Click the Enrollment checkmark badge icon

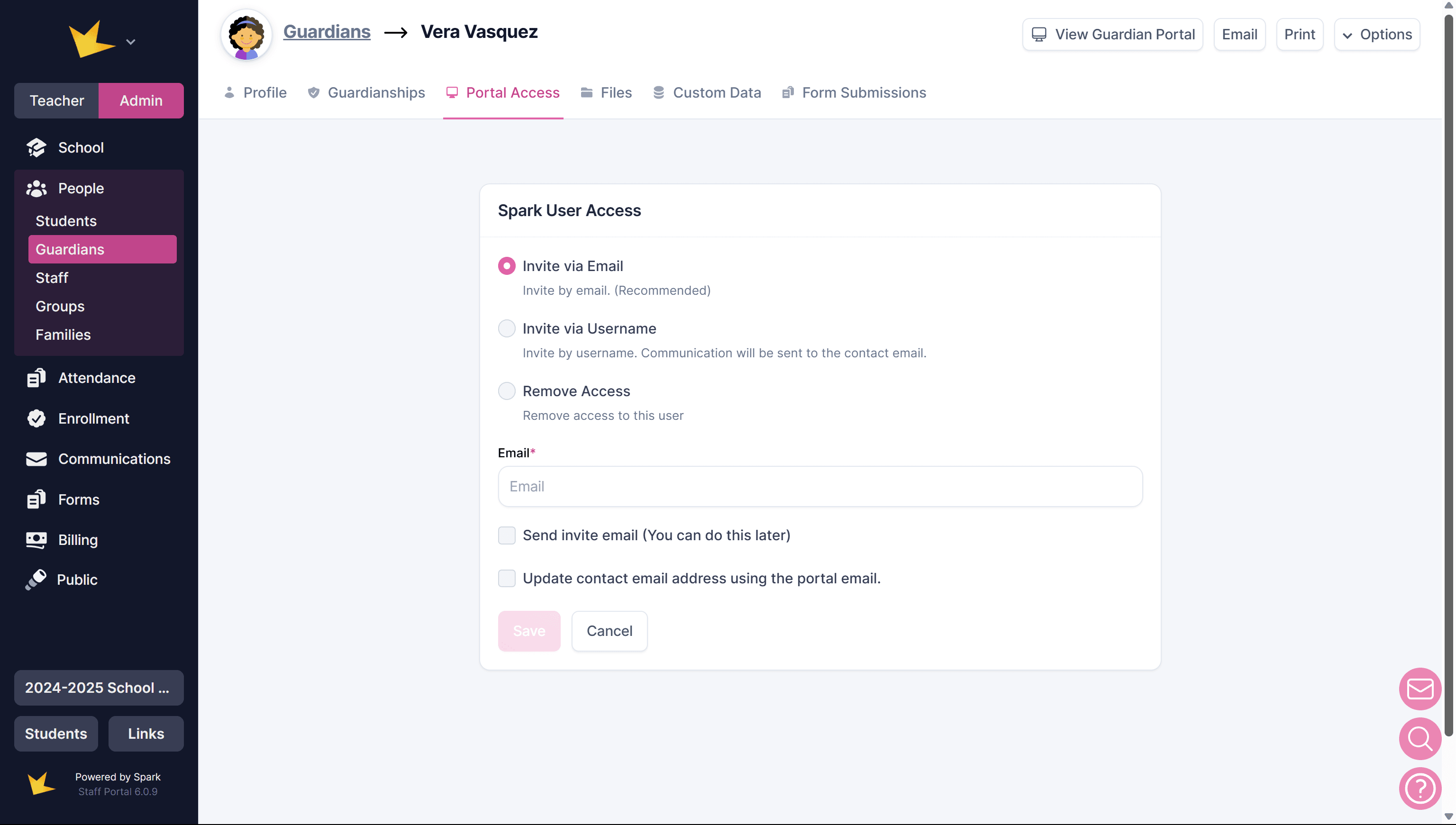tap(36, 418)
